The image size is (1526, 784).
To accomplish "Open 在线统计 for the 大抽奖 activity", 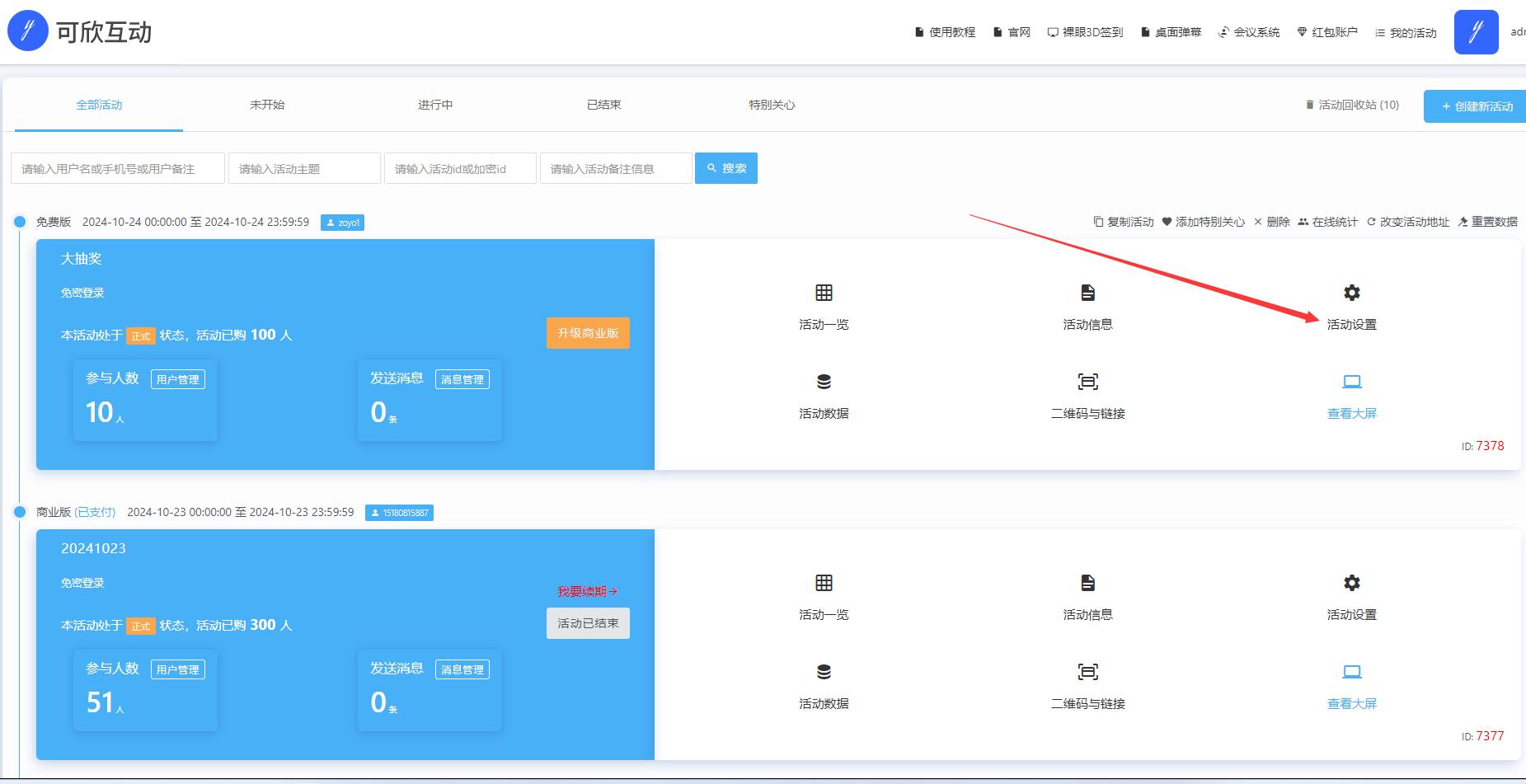I will [1327, 222].
